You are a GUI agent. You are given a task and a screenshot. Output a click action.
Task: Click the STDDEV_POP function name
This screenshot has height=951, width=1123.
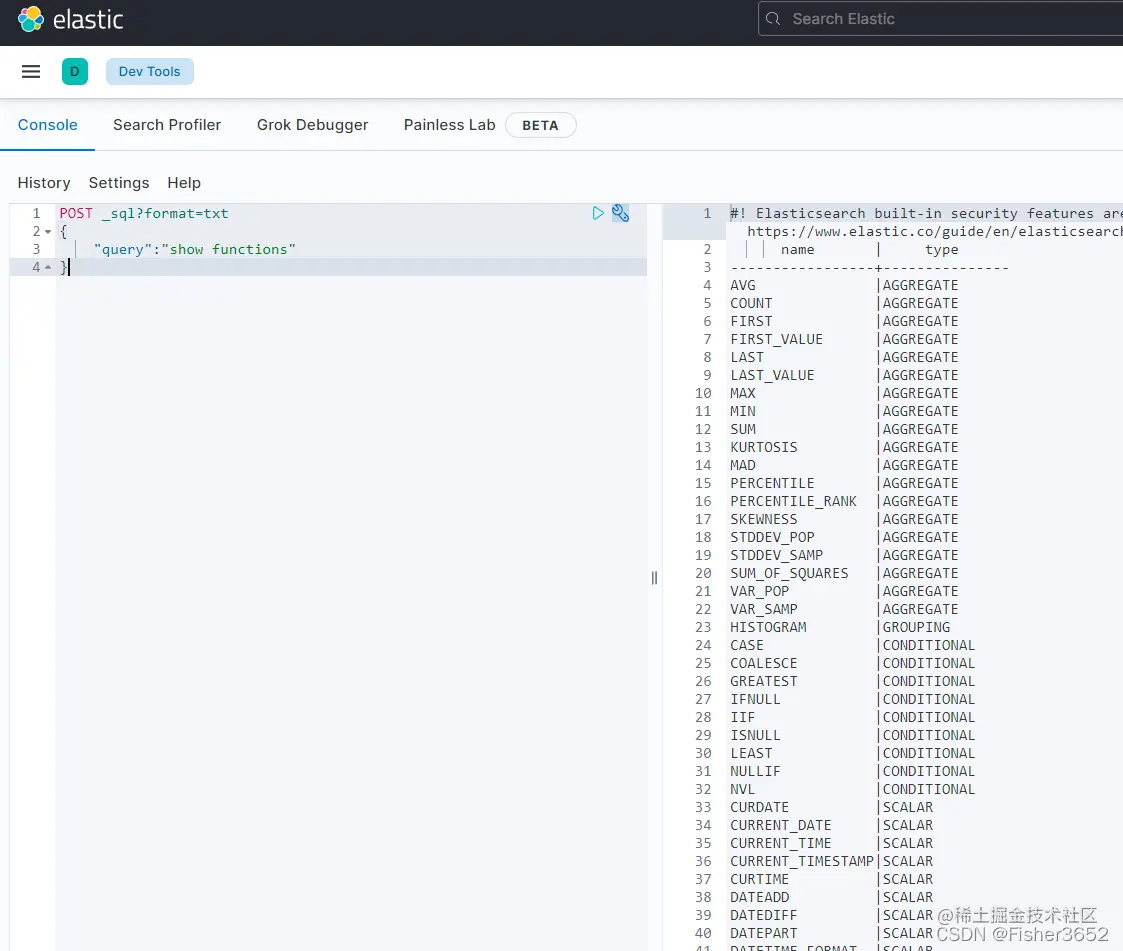[772, 537]
